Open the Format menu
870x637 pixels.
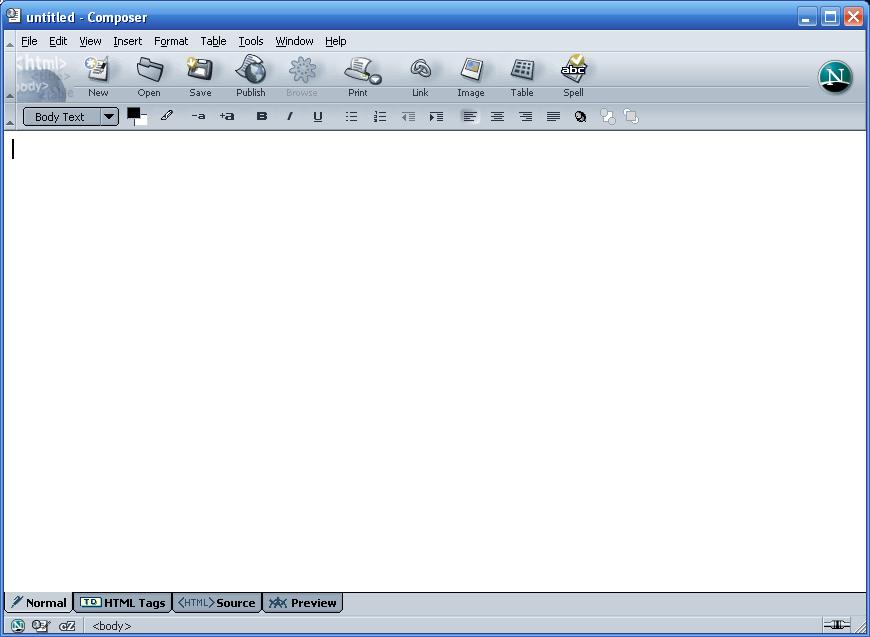pyautogui.click(x=171, y=41)
